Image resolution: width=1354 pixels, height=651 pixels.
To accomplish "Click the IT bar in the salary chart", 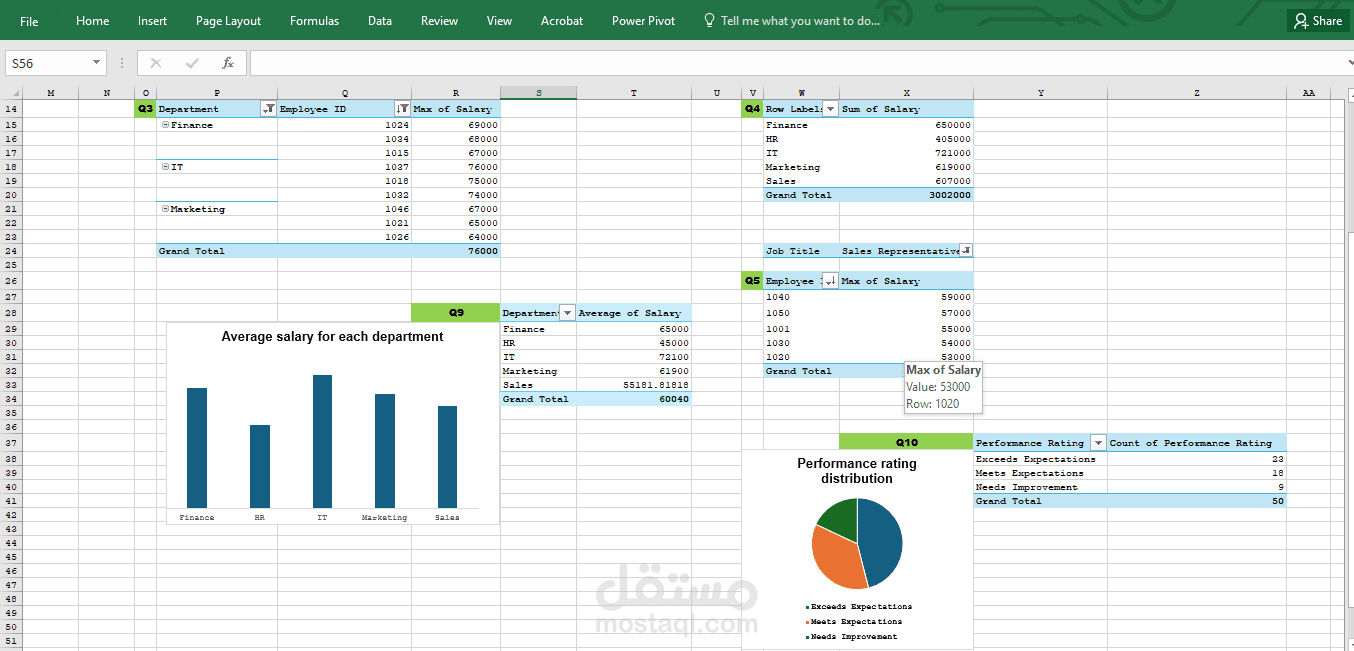I will [x=322, y=441].
